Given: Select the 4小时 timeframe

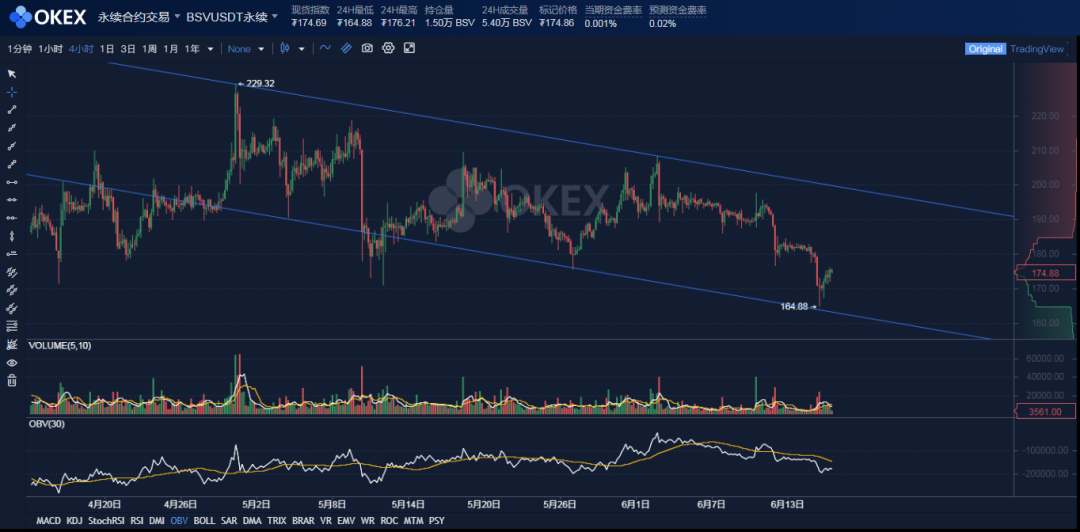Looking at the screenshot, I should click(81, 49).
